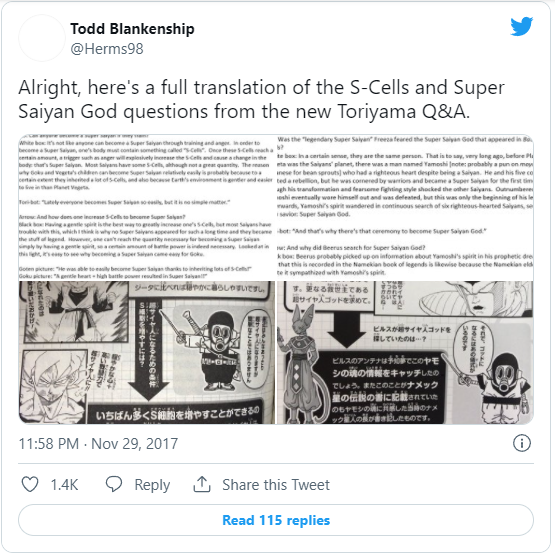Open the Todd Blankenship display name
The width and height of the screenshot is (555, 559).
133,29
